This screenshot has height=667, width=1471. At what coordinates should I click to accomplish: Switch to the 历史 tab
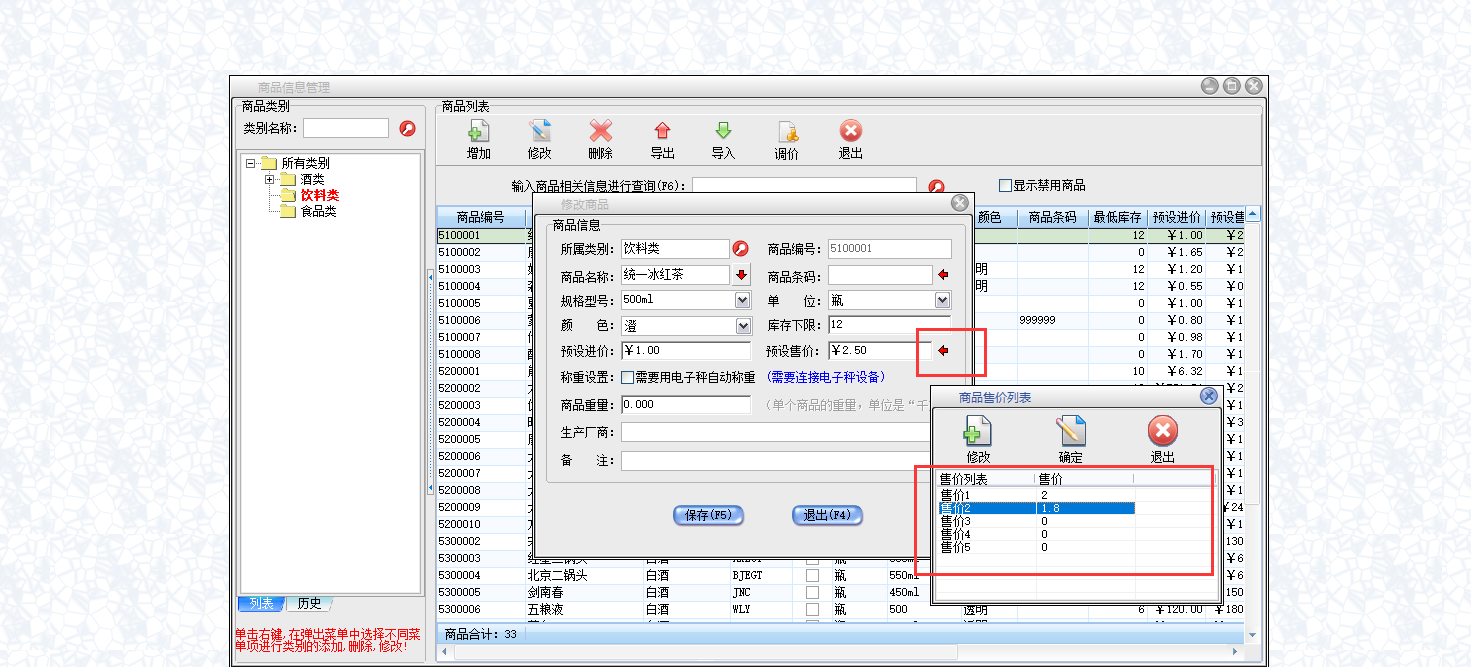click(x=309, y=603)
